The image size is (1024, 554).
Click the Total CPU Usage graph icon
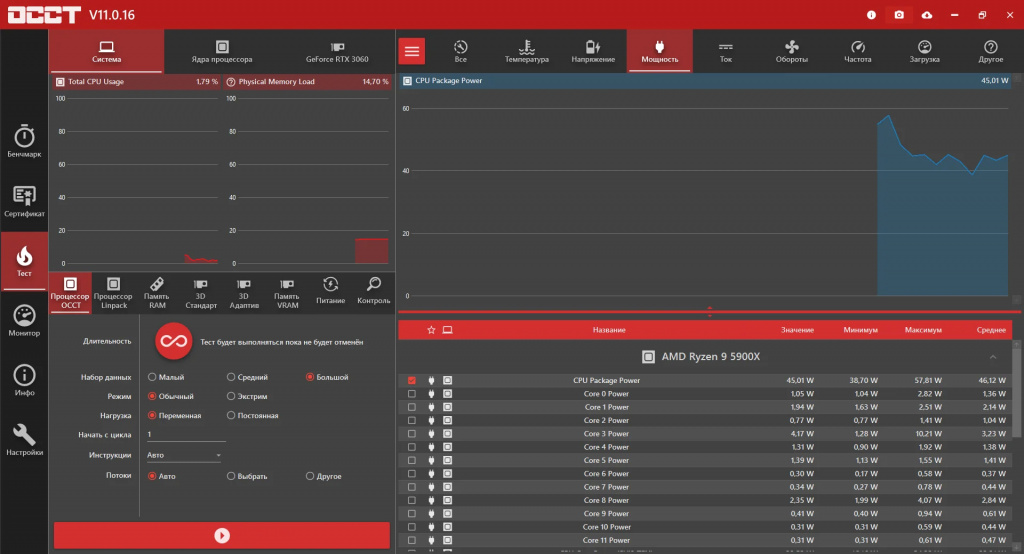[x=60, y=82]
